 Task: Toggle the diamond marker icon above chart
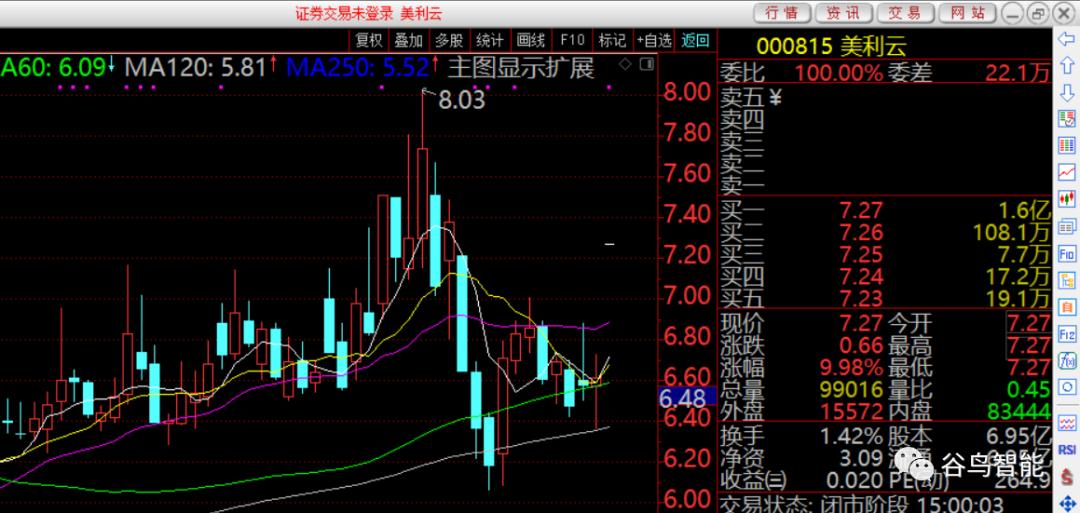(625, 65)
